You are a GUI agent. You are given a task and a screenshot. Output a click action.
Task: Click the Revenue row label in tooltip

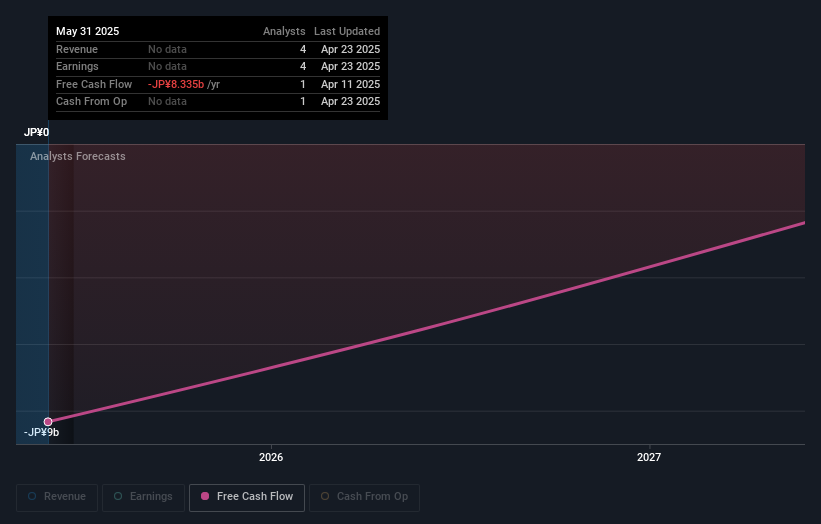(77, 49)
